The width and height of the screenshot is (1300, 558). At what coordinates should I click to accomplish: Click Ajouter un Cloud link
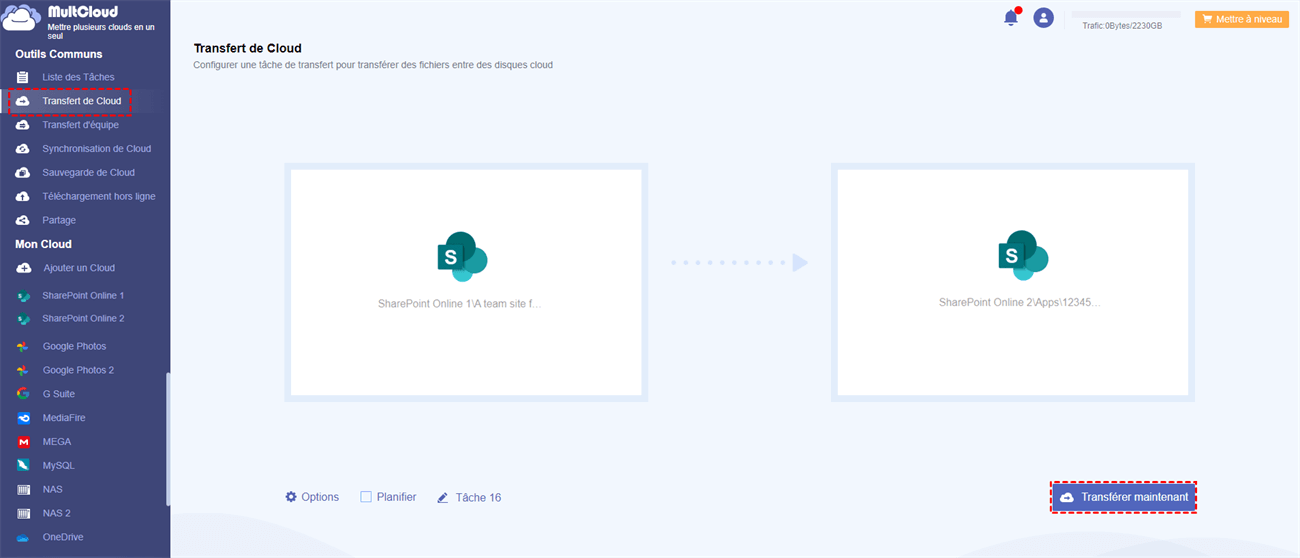[x=79, y=268]
